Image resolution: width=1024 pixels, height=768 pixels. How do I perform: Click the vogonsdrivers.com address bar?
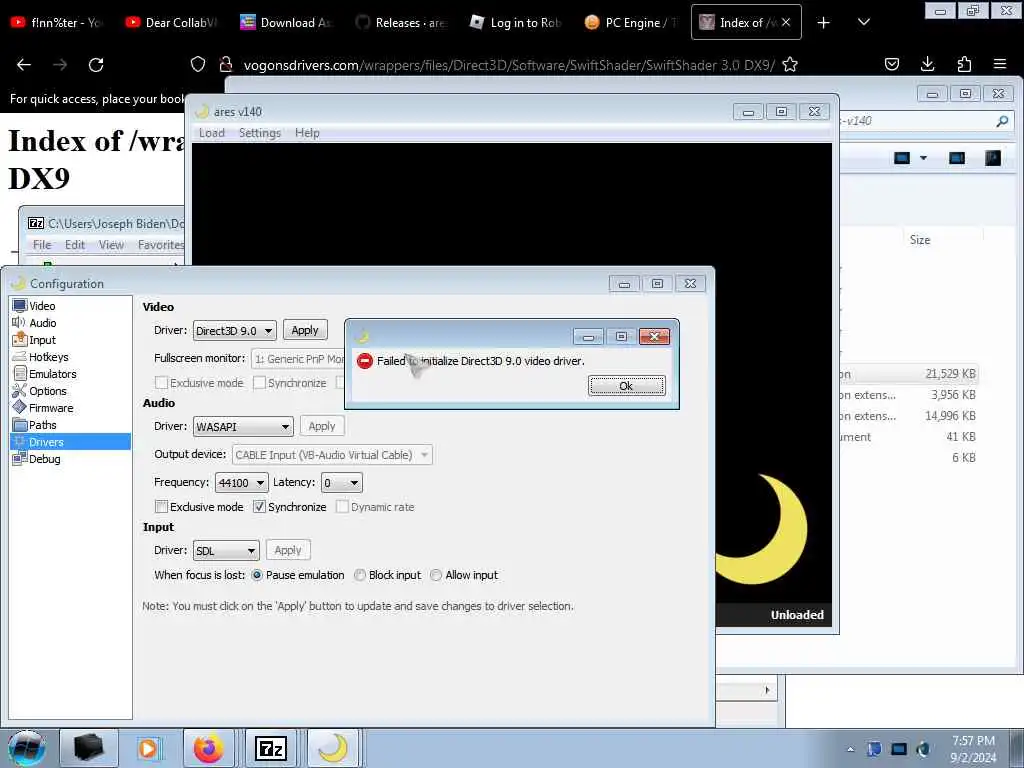coord(509,65)
